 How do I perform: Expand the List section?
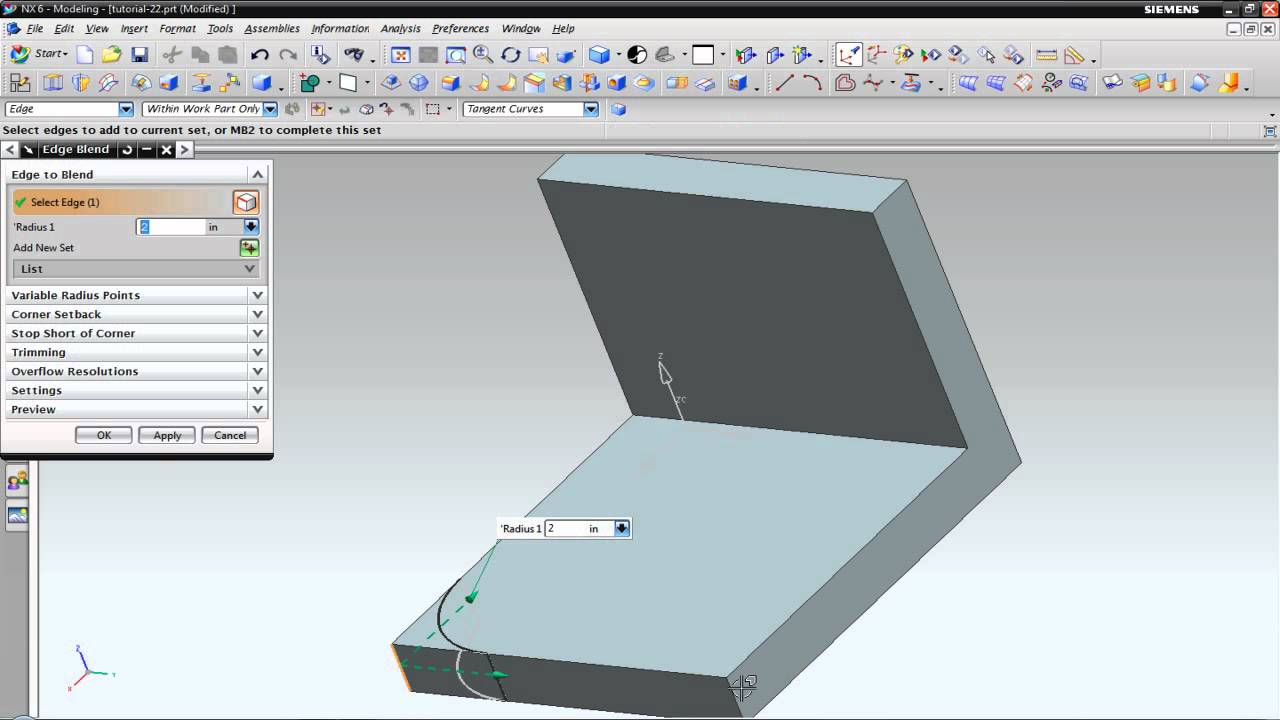[136, 269]
